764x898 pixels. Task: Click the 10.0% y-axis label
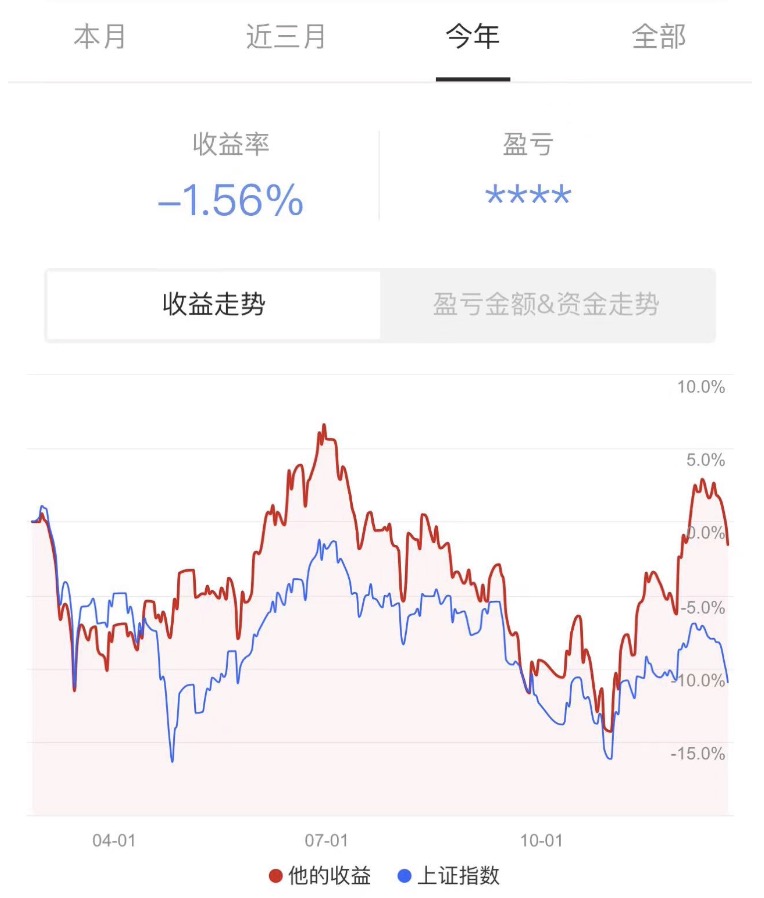pyautogui.click(x=700, y=388)
